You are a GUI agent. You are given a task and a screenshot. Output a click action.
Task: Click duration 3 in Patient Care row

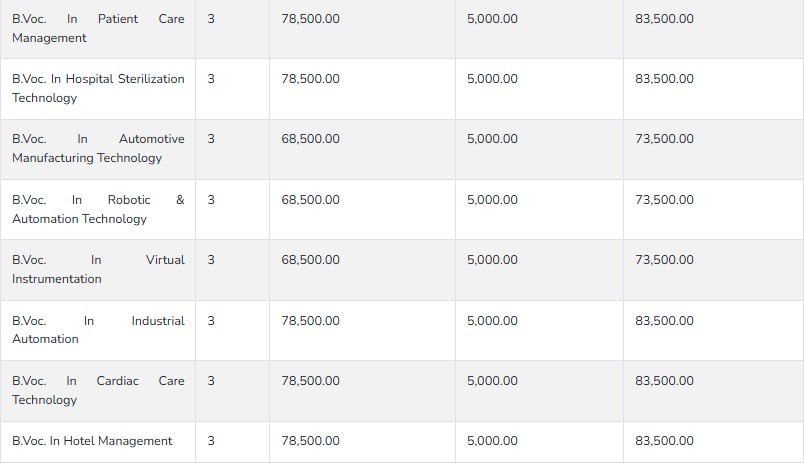tap(211, 19)
